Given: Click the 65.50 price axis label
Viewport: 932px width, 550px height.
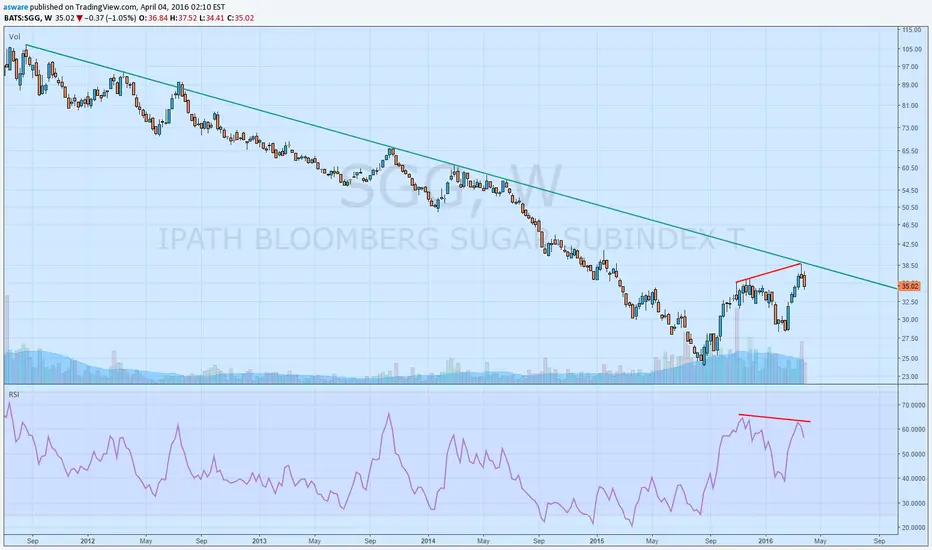Looking at the screenshot, I should coord(910,151).
